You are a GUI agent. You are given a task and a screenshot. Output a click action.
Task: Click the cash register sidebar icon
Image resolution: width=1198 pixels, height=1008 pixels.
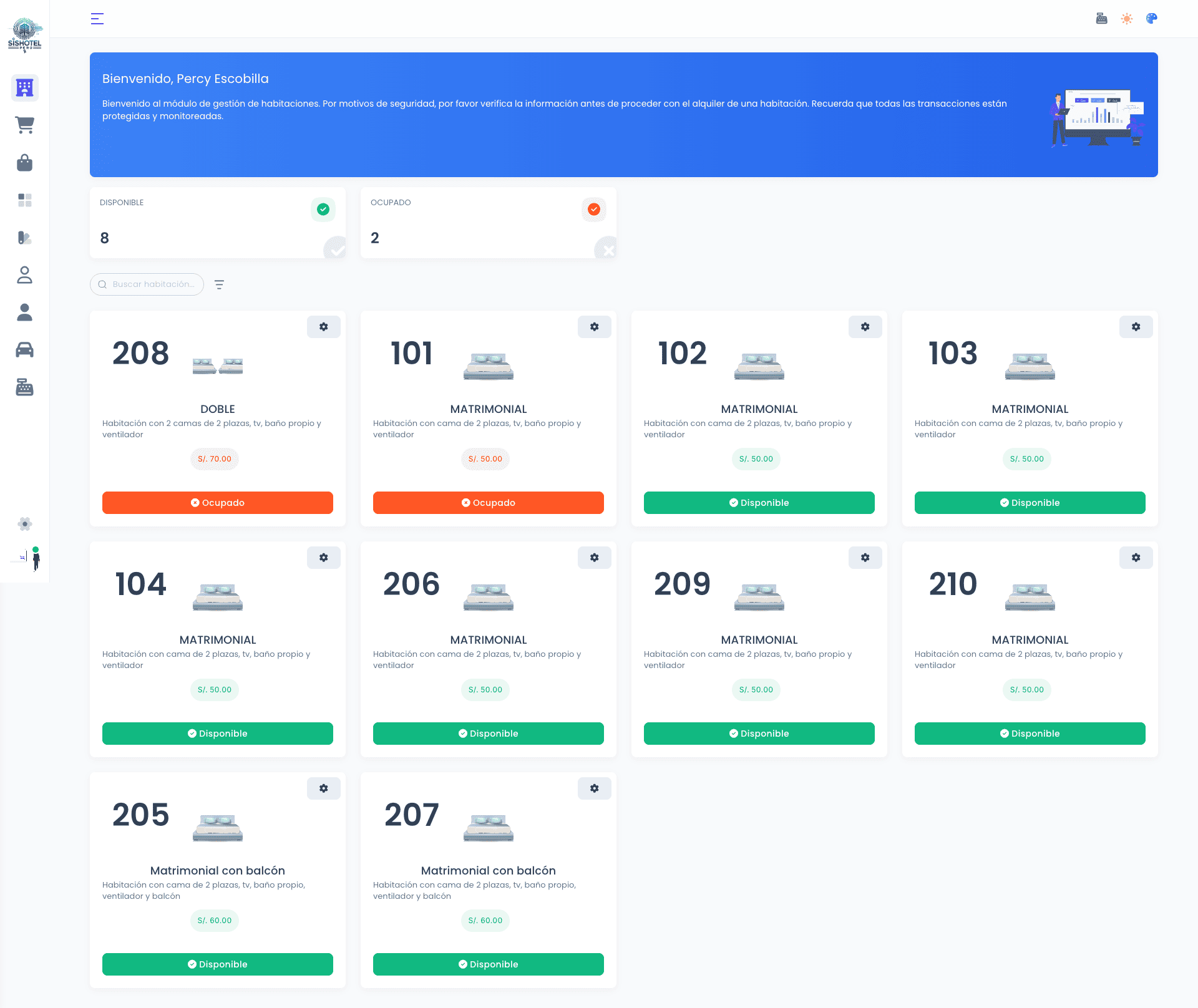point(24,387)
